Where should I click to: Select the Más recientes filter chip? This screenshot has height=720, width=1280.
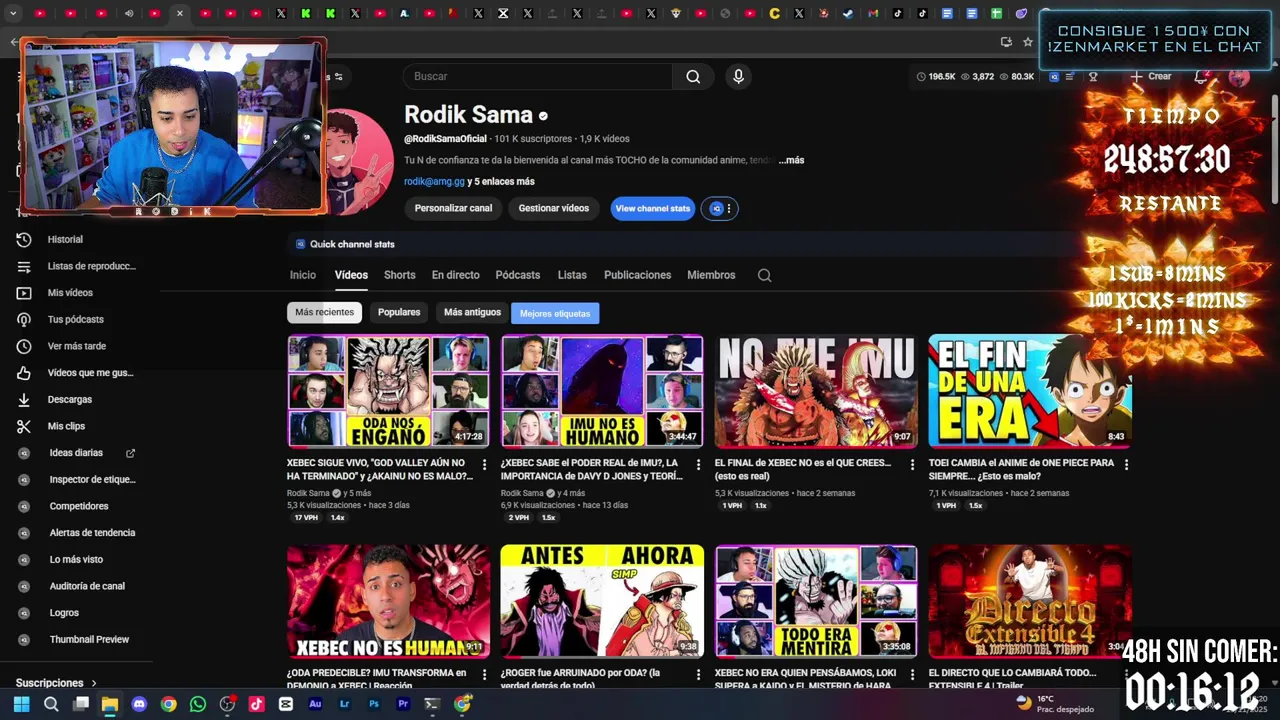324,312
